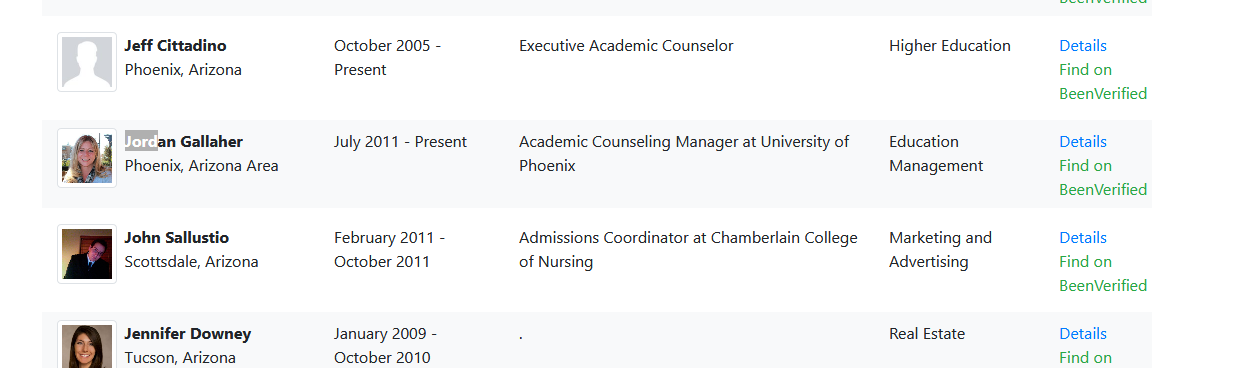Click the name John Sallustio
This screenshot has height=368, width=1234.
point(176,238)
